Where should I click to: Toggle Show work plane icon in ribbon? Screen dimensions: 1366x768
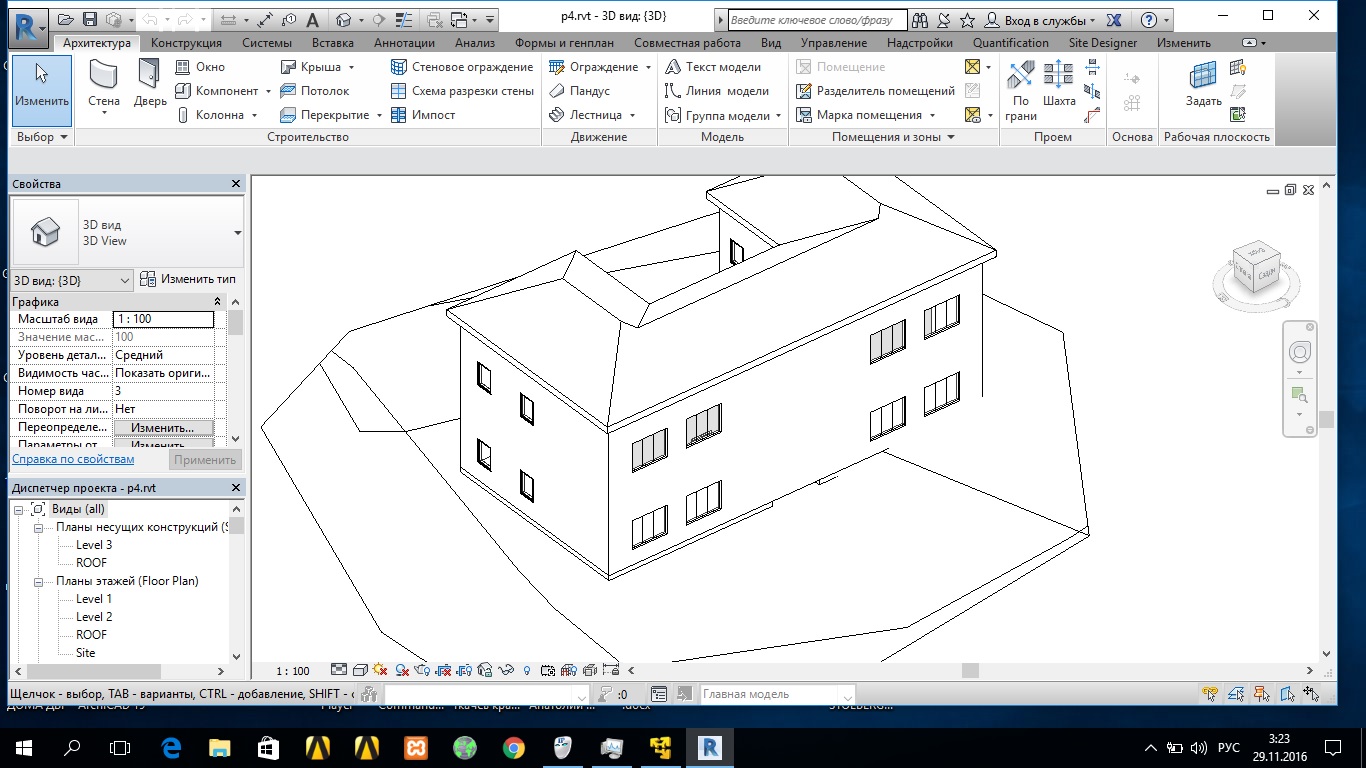pyautogui.click(x=1238, y=68)
